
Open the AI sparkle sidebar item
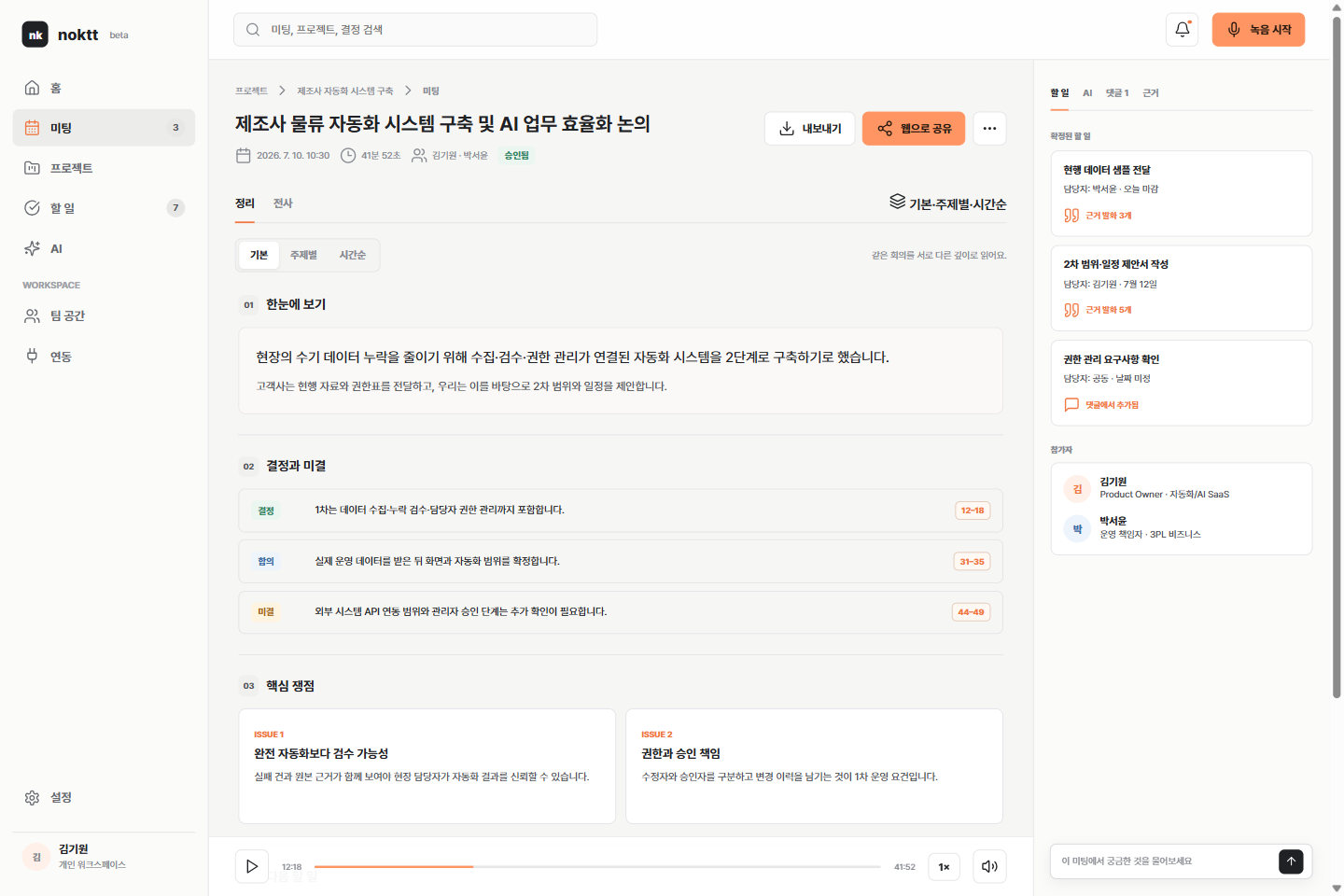(104, 248)
